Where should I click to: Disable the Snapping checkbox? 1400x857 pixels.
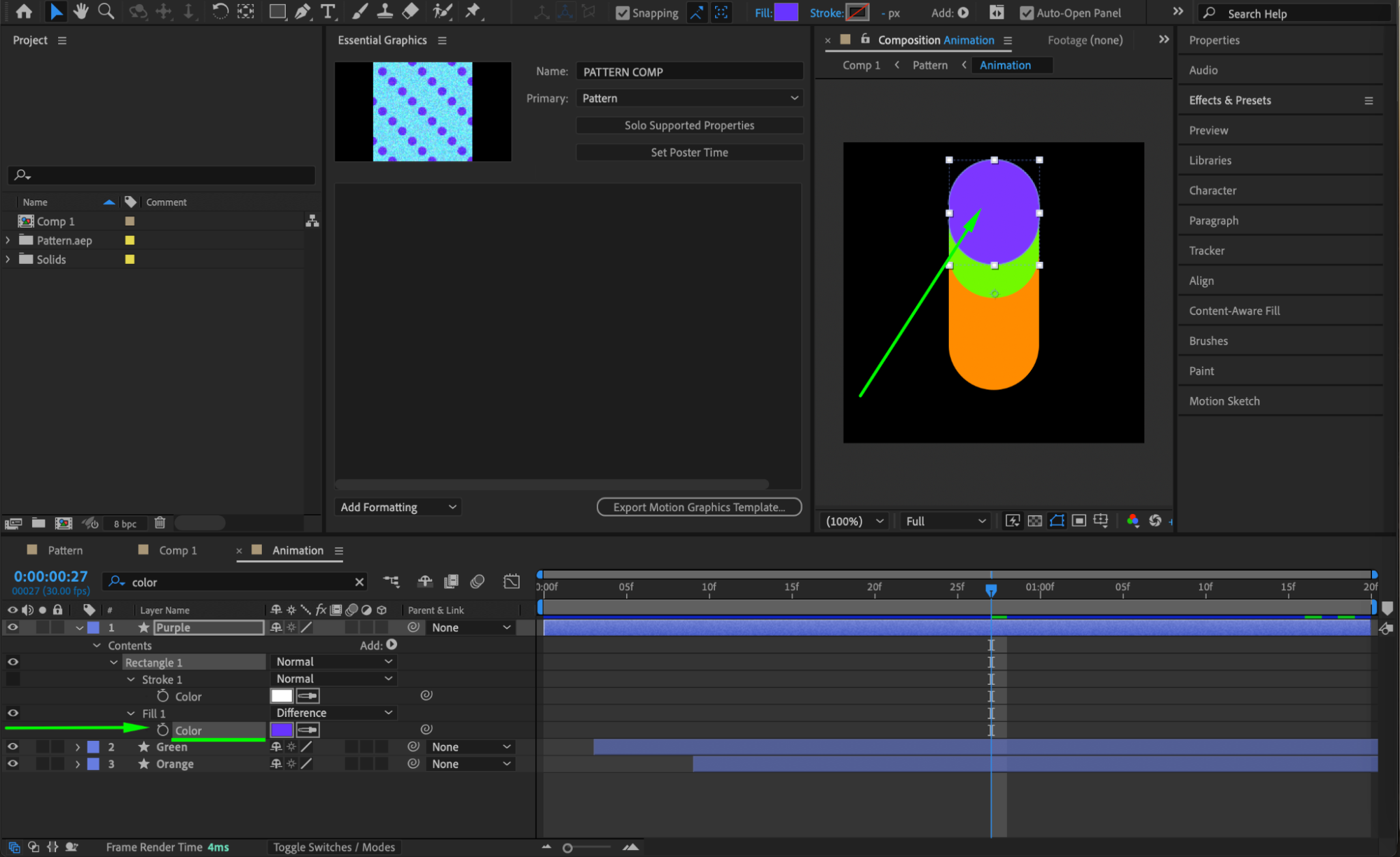(622, 13)
